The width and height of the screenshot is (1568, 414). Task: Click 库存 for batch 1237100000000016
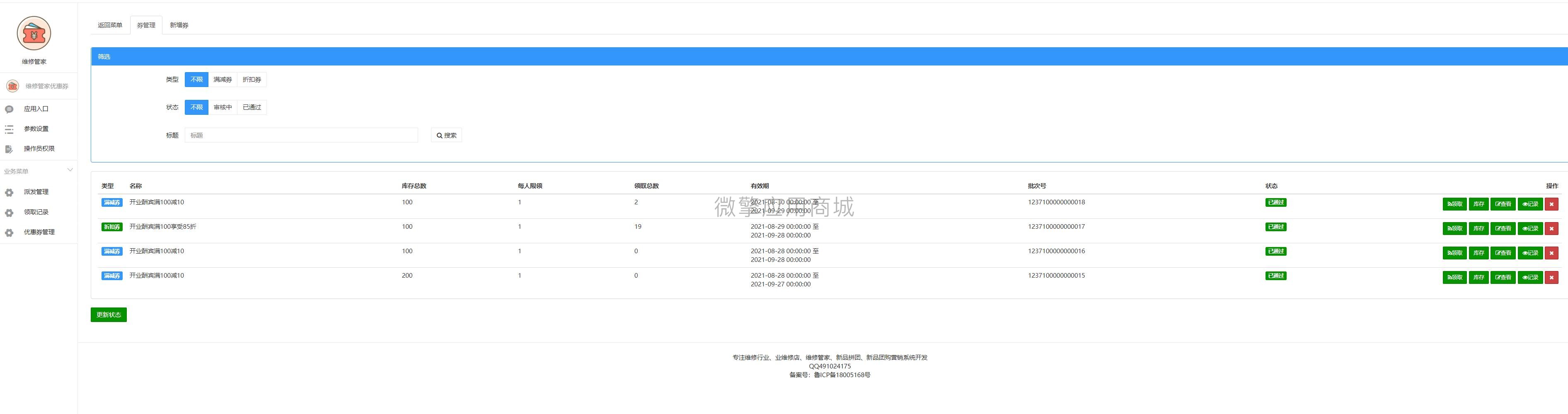click(x=1478, y=253)
